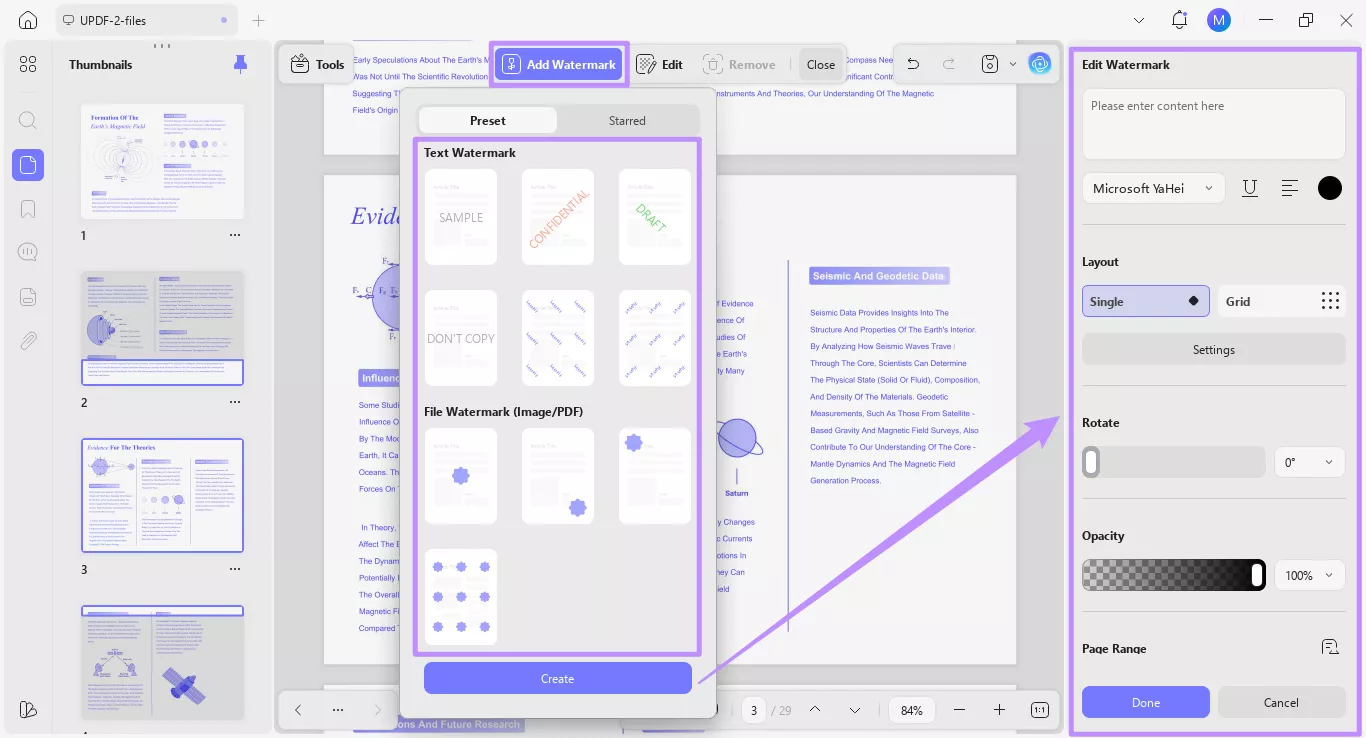1366x738 pixels.
Task: Click the Done button
Action: tap(1146, 702)
